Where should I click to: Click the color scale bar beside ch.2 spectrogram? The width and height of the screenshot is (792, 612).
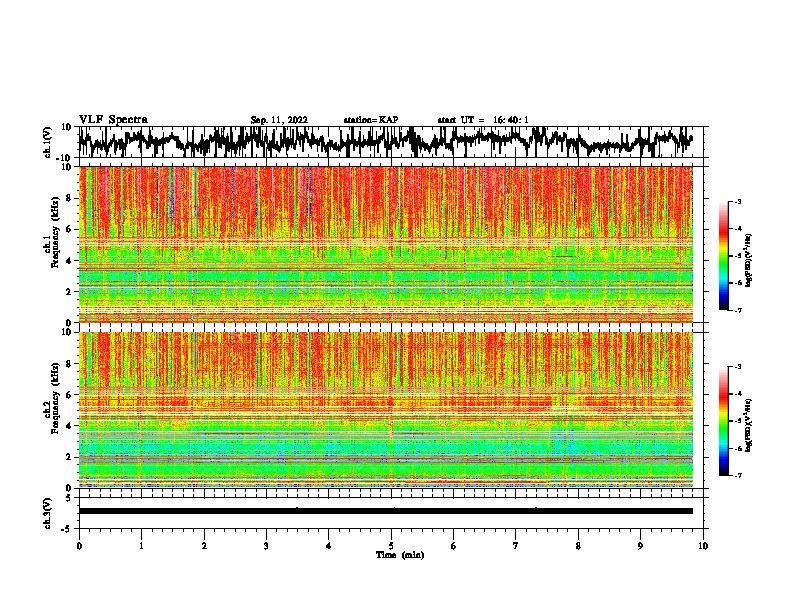(723, 421)
